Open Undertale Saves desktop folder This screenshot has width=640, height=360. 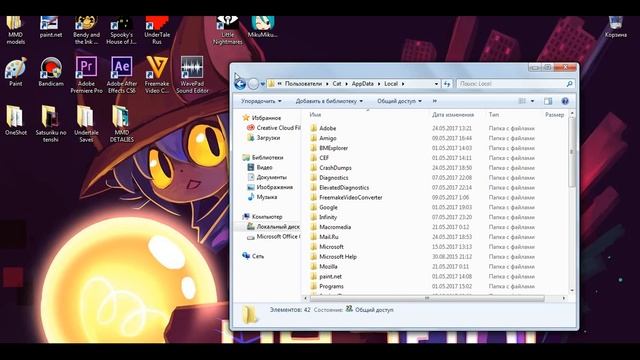click(x=86, y=124)
